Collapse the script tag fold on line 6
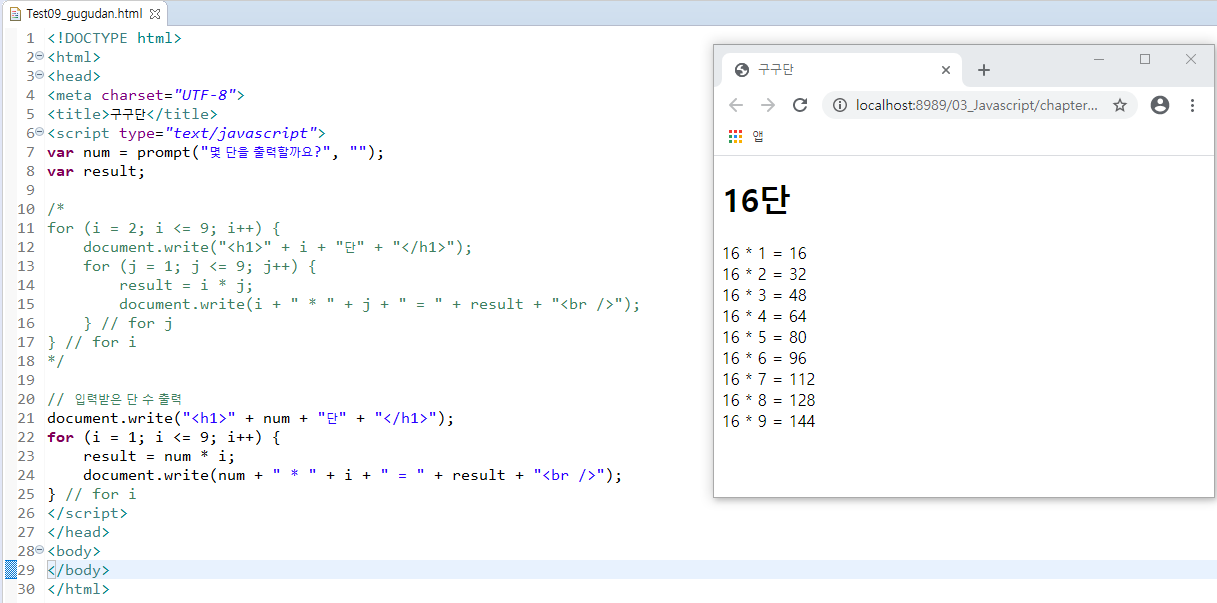Image resolution: width=1217 pixels, height=603 pixels. coord(40,132)
